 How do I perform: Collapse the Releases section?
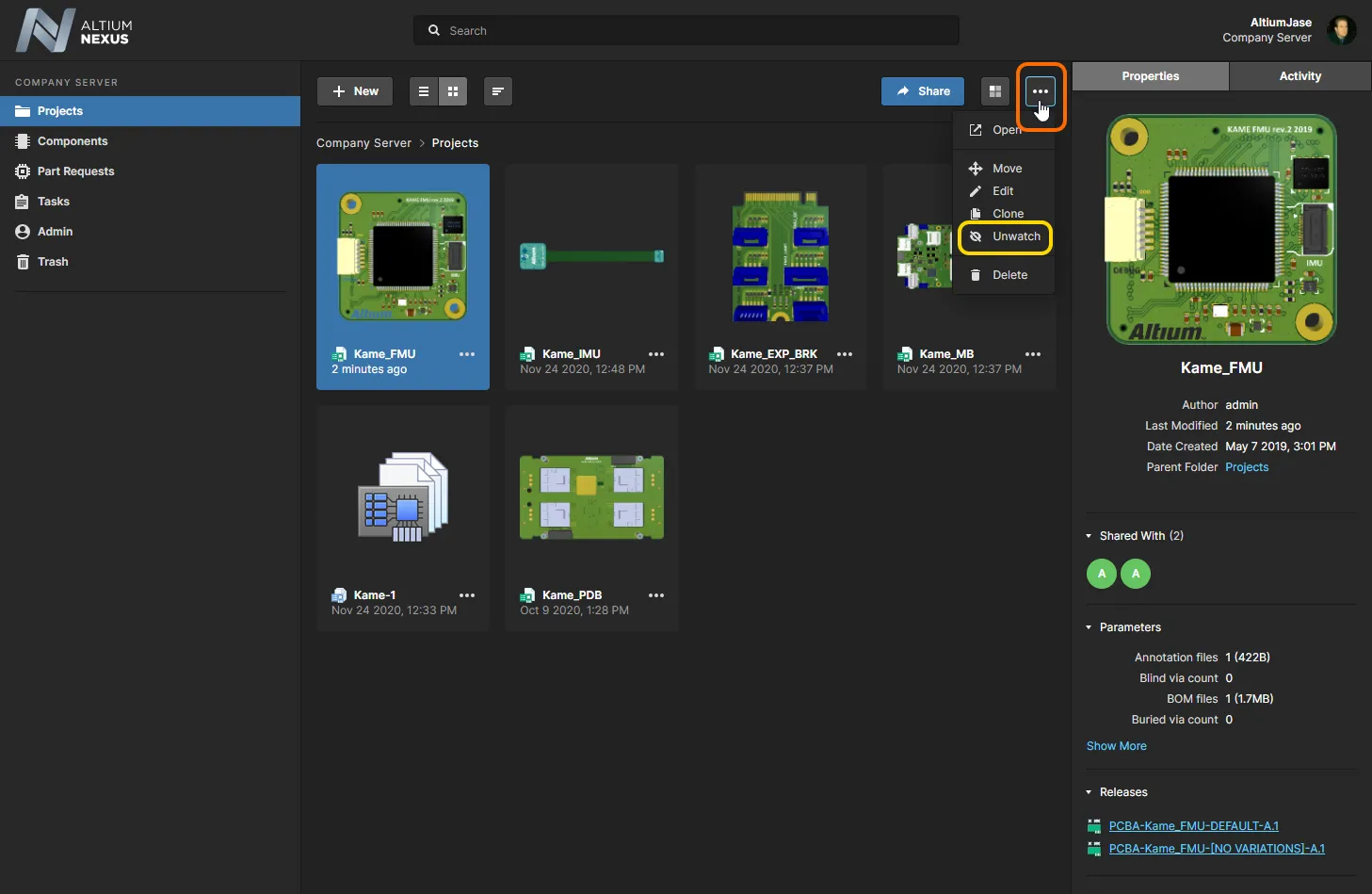[x=1090, y=792]
